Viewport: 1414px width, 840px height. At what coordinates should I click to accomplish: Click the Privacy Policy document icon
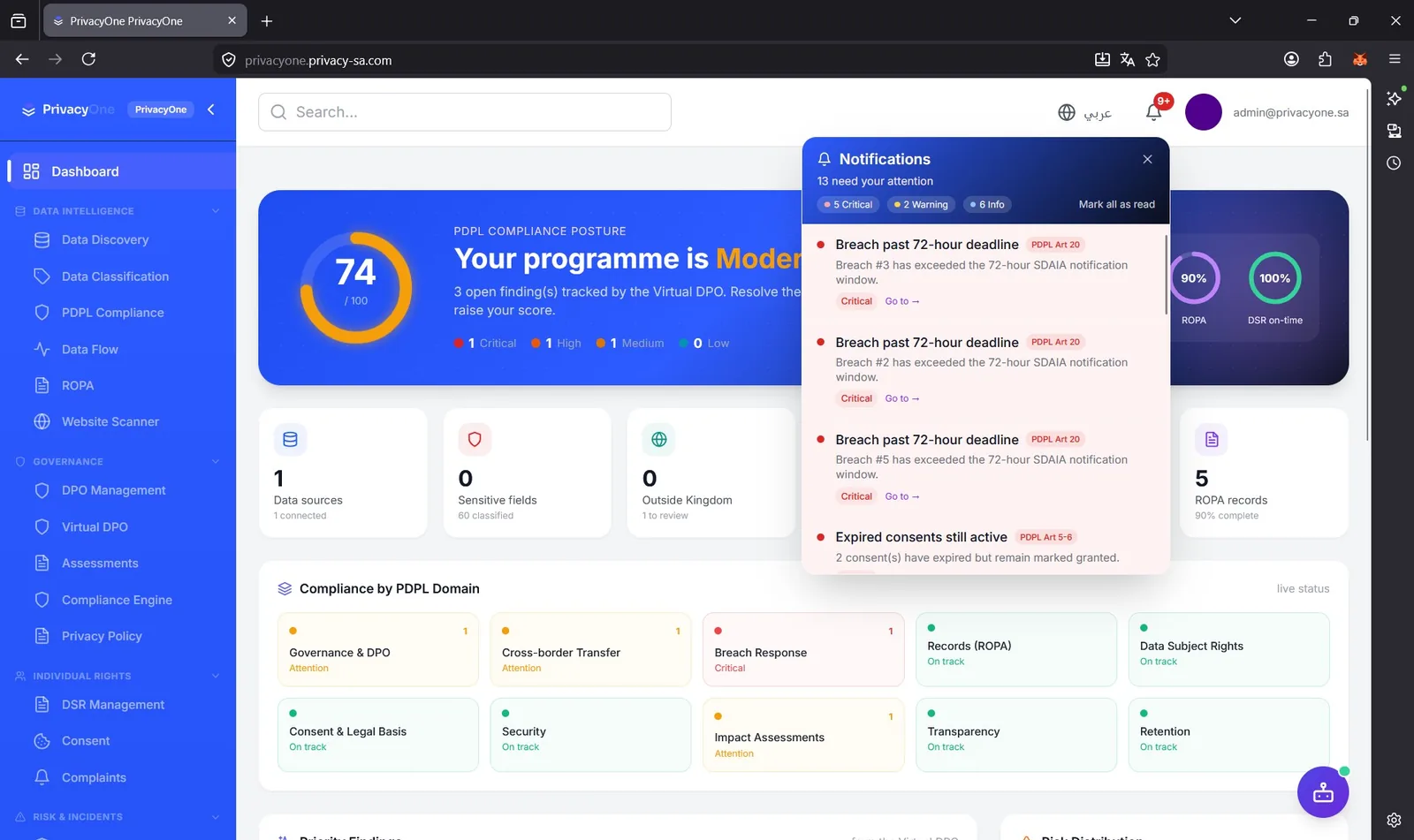point(42,636)
